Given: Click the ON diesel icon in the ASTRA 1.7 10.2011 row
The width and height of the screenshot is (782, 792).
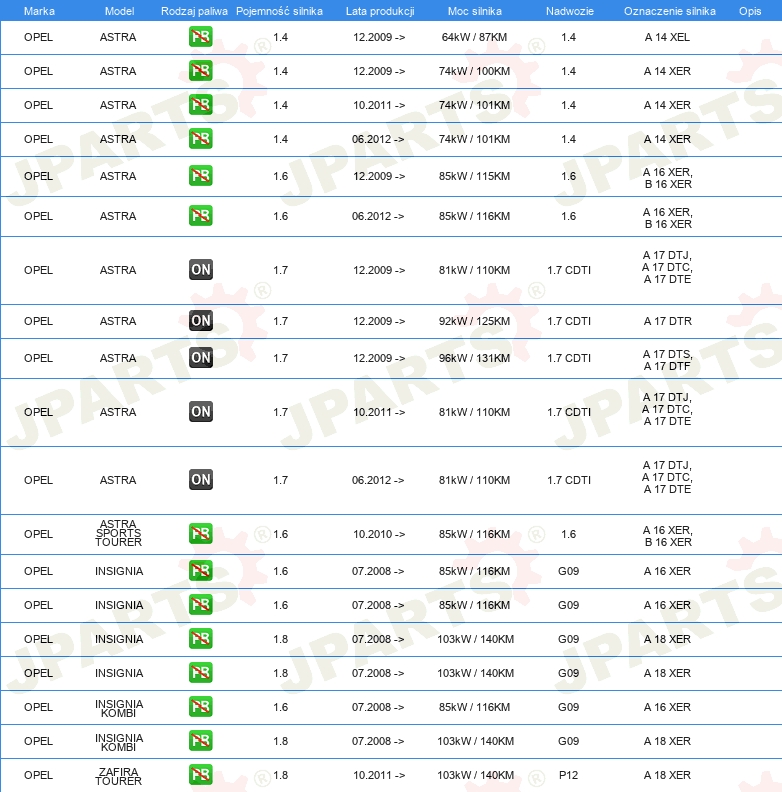Looking at the screenshot, I should (x=201, y=412).
